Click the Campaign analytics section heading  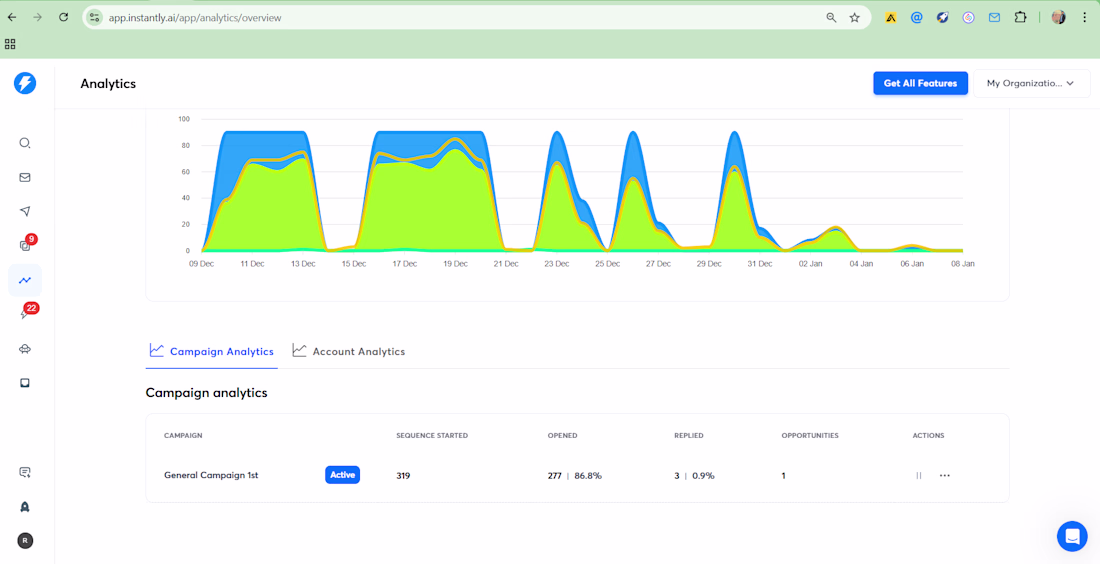(206, 393)
